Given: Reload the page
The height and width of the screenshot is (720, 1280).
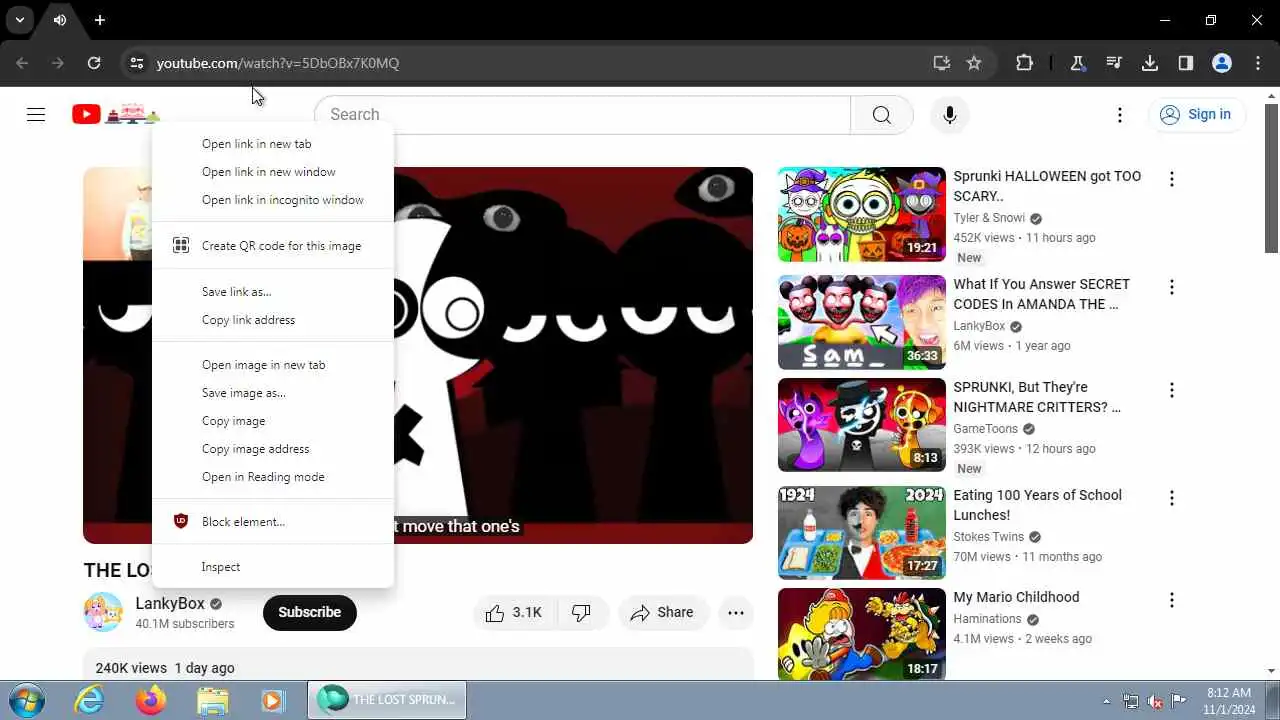Looking at the screenshot, I should coord(94,63).
